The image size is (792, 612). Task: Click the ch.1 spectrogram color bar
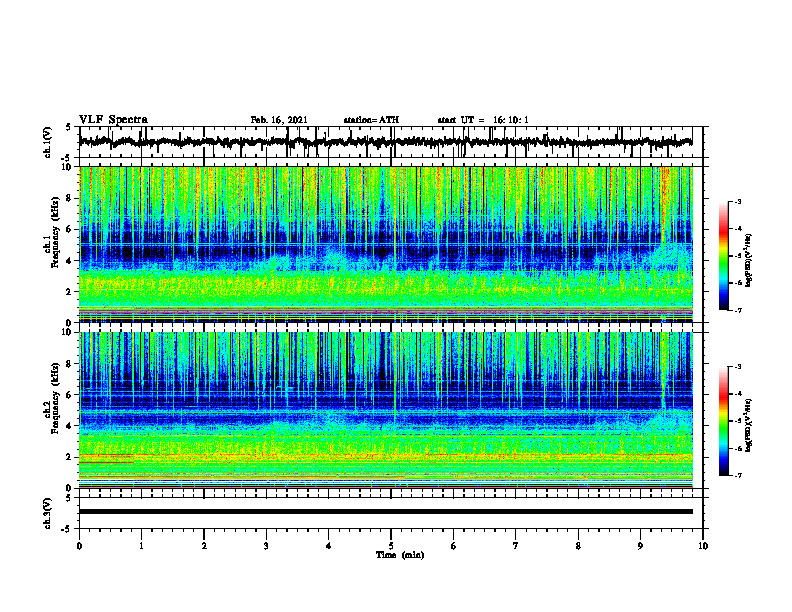[723, 256]
